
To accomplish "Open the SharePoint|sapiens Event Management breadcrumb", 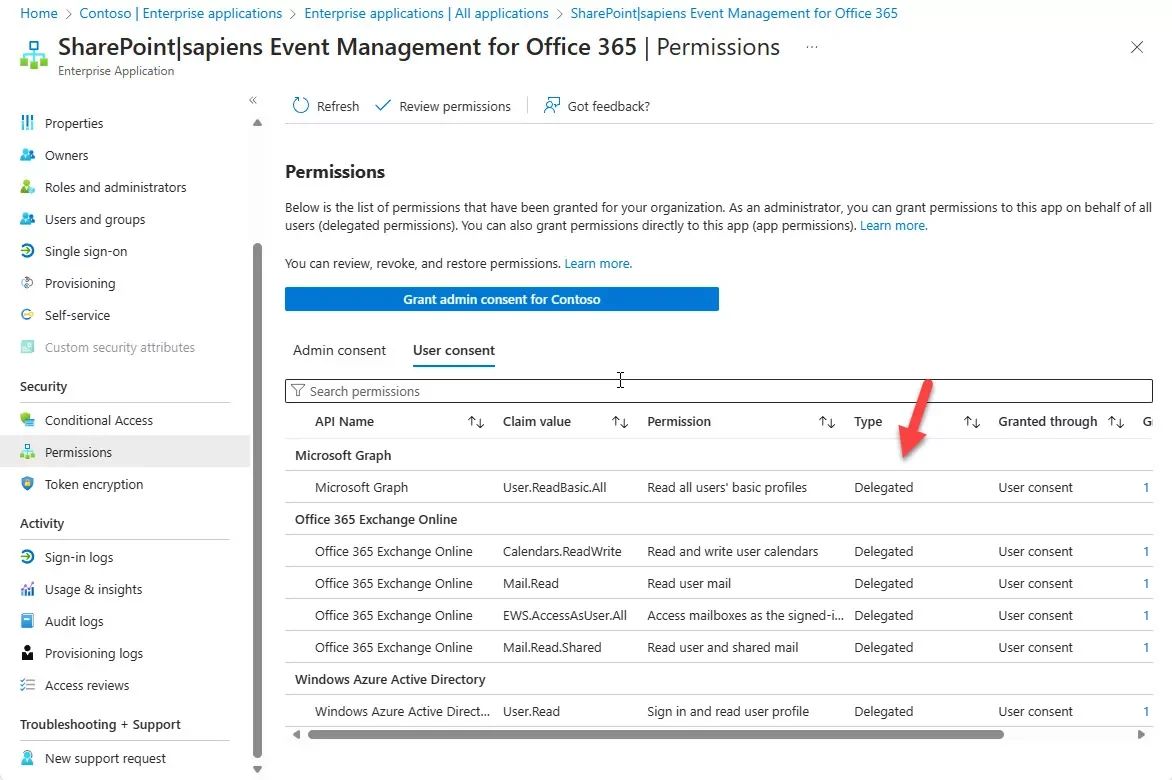I will point(734,13).
